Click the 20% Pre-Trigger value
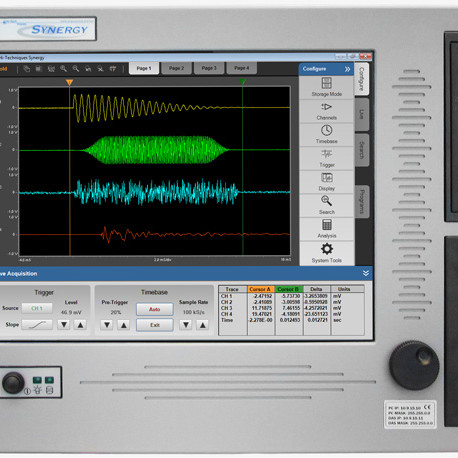The width and height of the screenshot is (458, 458). [x=116, y=312]
